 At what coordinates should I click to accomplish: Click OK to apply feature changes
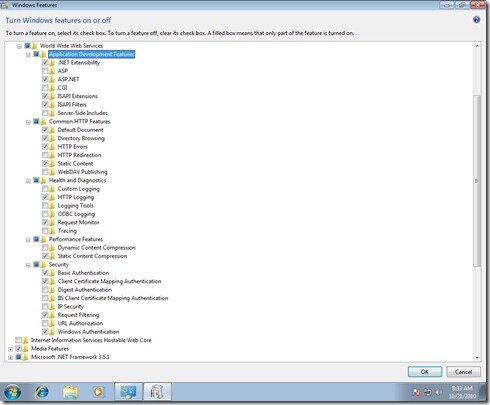(425, 372)
